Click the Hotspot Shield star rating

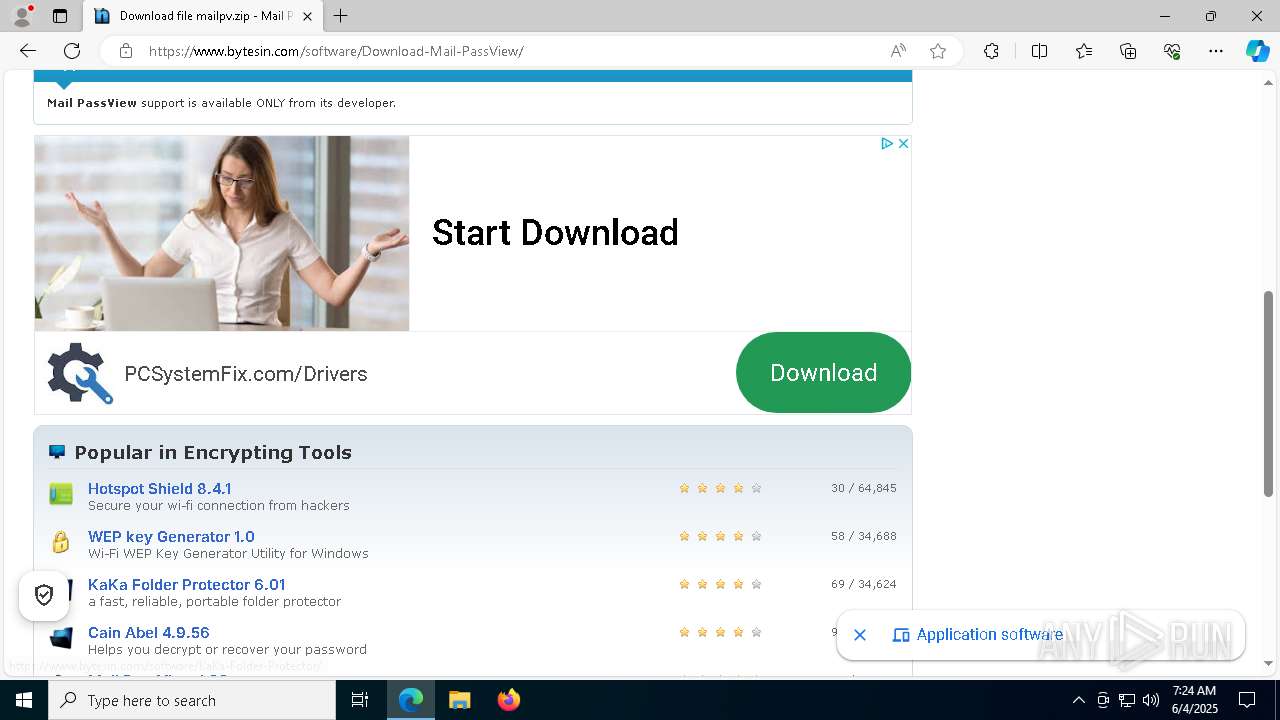pyautogui.click(x=720, y=488)
